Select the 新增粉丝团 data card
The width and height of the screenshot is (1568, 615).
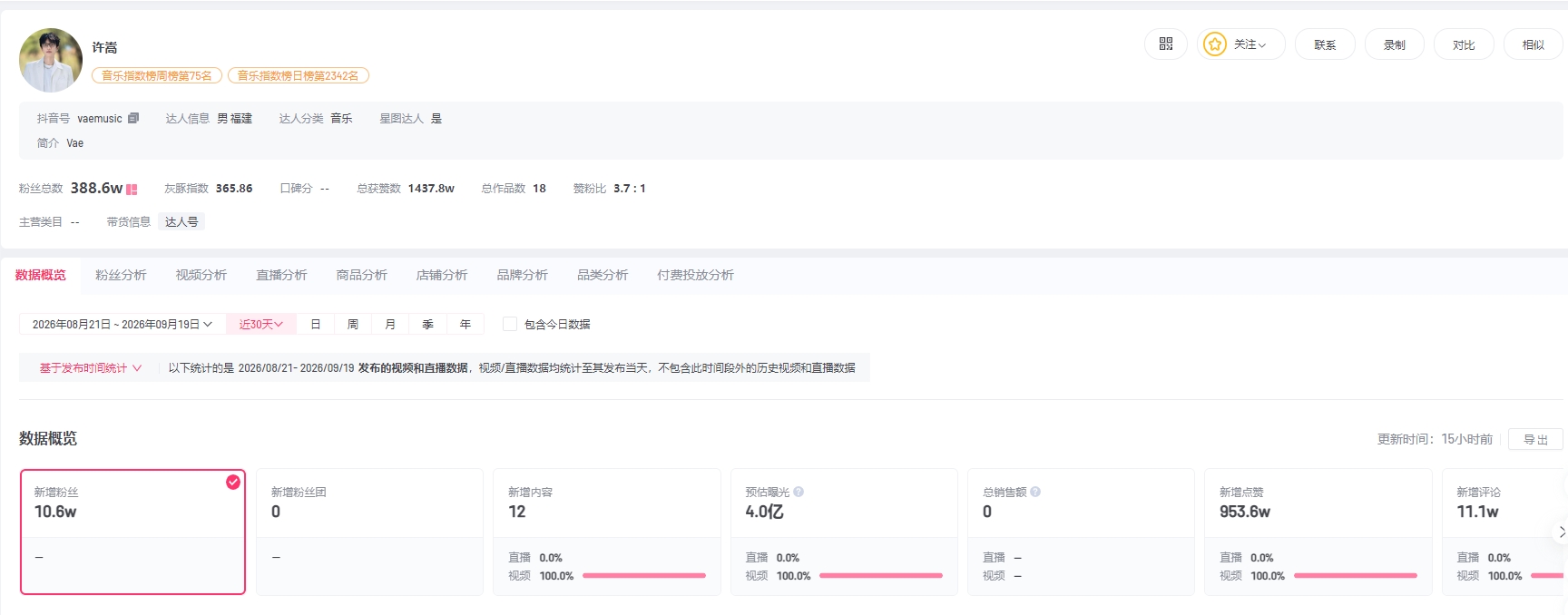pos(370,532)
